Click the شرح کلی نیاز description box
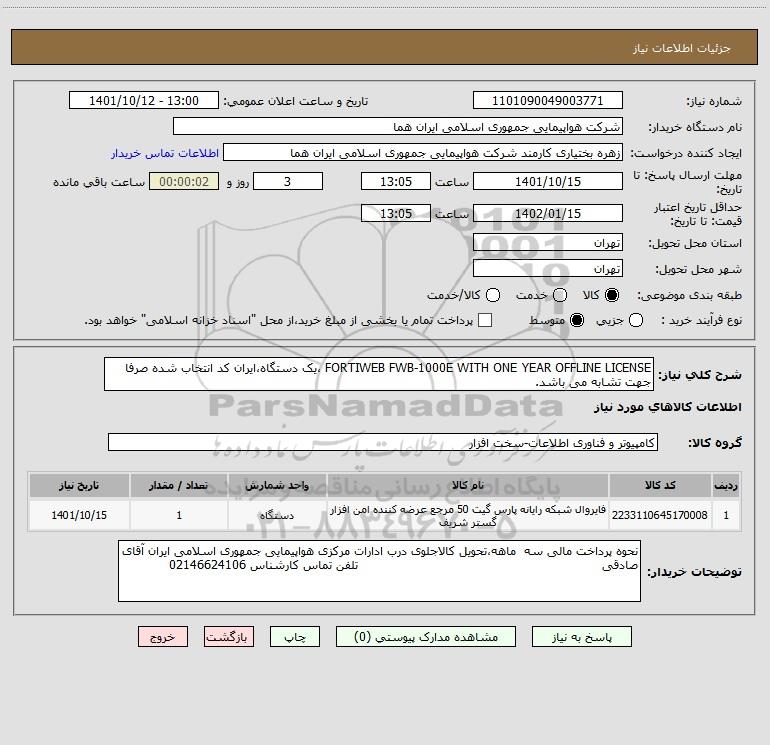Image resolution: width=770 pixels, height=745 pixels. (379, 374)
